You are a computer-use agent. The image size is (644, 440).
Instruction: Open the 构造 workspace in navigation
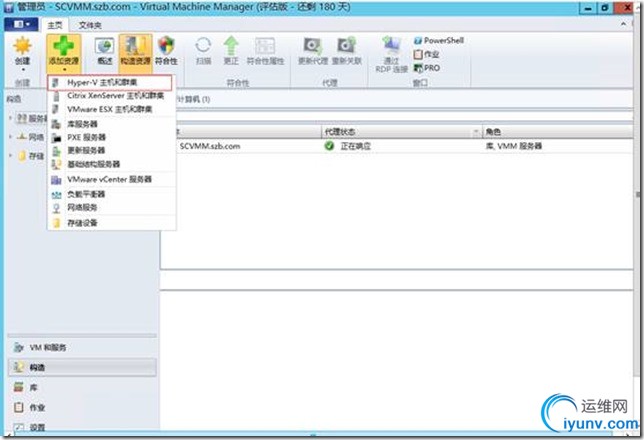pyautogui.click(x=82, y=367)
